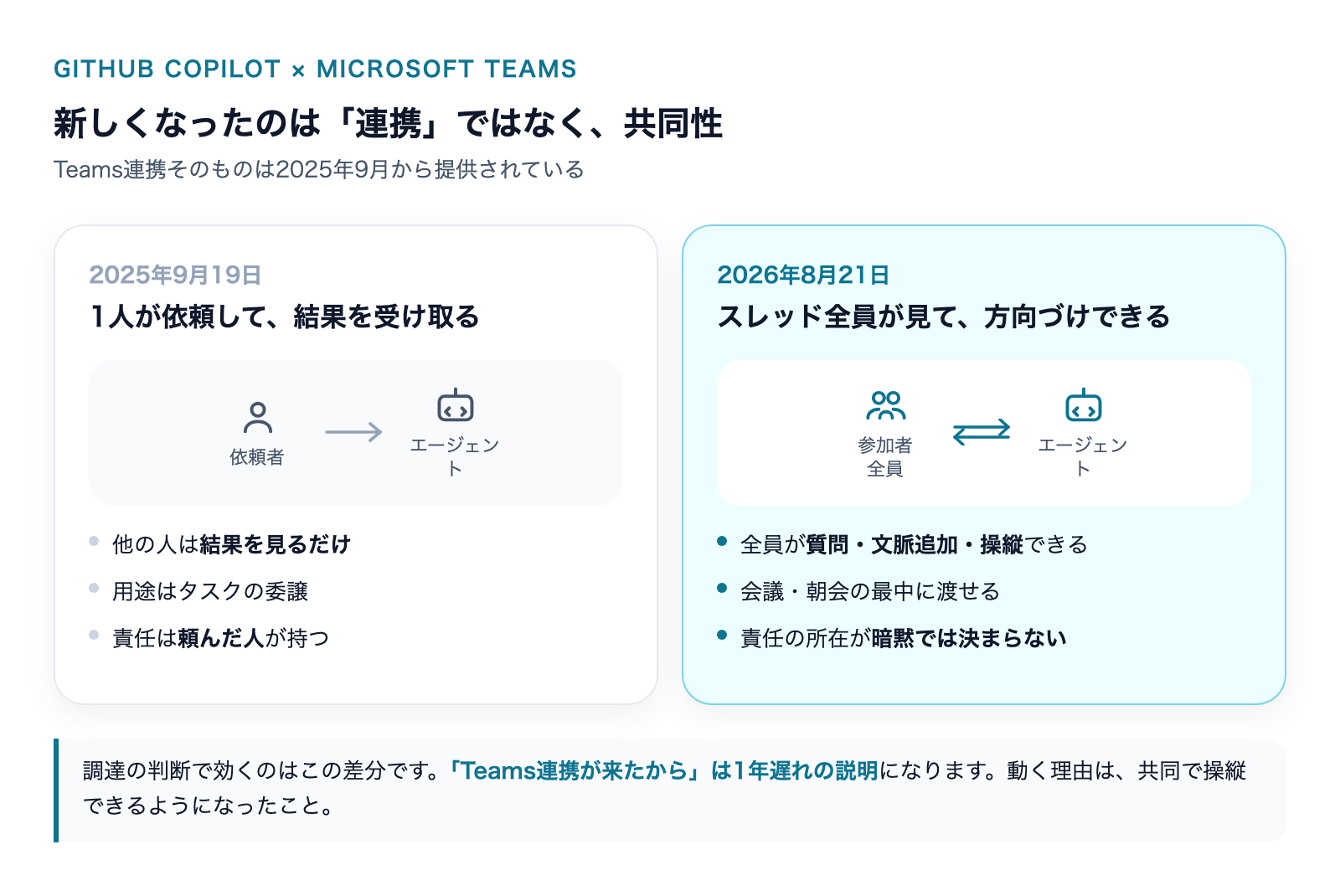Click the left card's robot agent icon
1340x896 pixels.
(455, 405)
